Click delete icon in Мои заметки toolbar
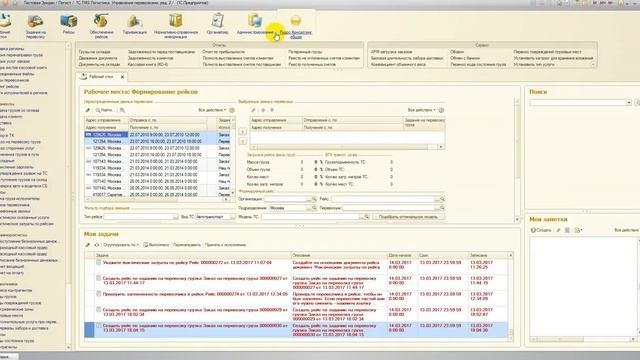Image resolution: width=640 pixels, height=360 pixels. [x=567, y=230]
